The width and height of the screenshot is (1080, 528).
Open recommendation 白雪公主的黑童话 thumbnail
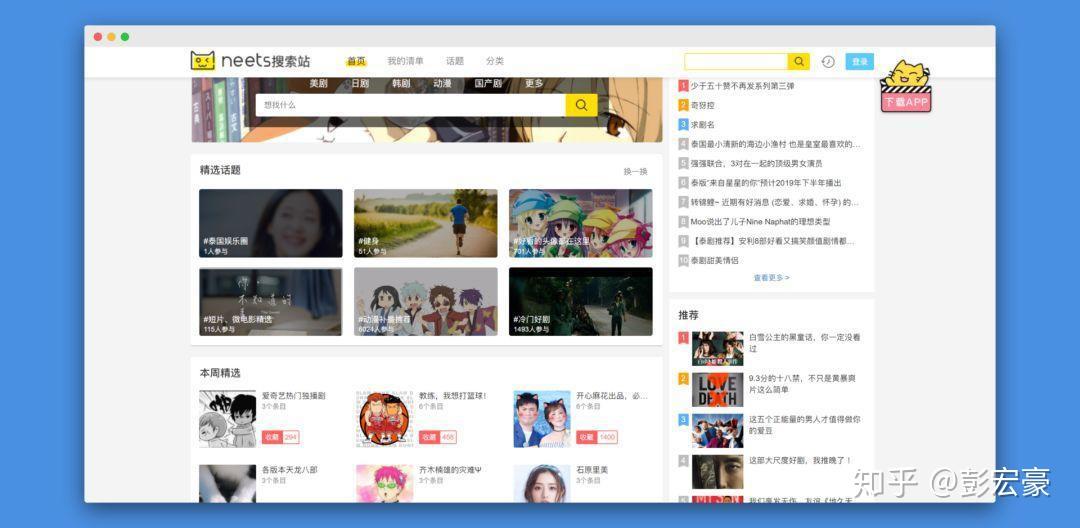click(718, 349)
